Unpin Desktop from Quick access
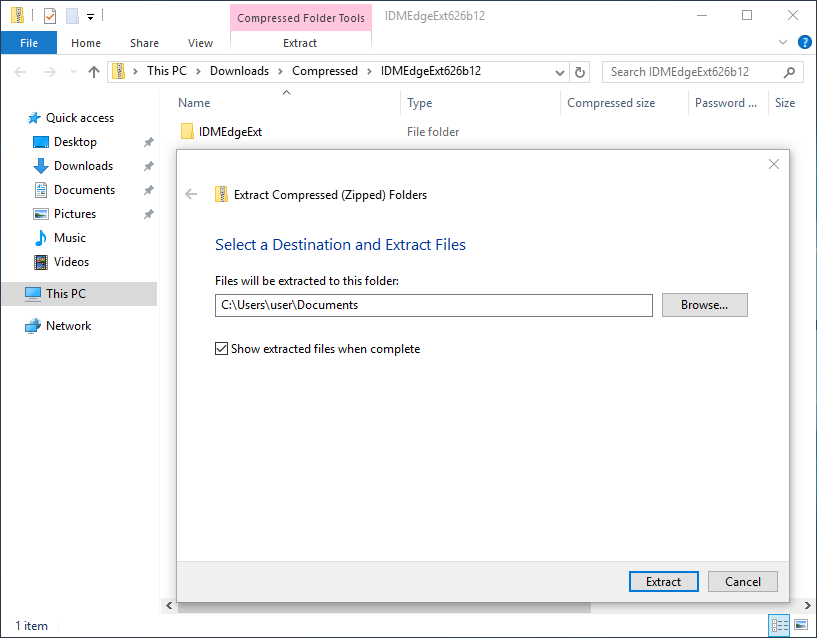Screen dimensions: 817x638 (147, 141)
